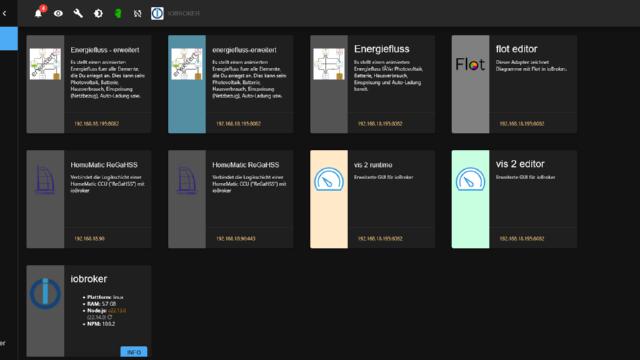This screenshot has width=640, height=360.
Task: Click the IOBROKER host name label
Action: 184,13
